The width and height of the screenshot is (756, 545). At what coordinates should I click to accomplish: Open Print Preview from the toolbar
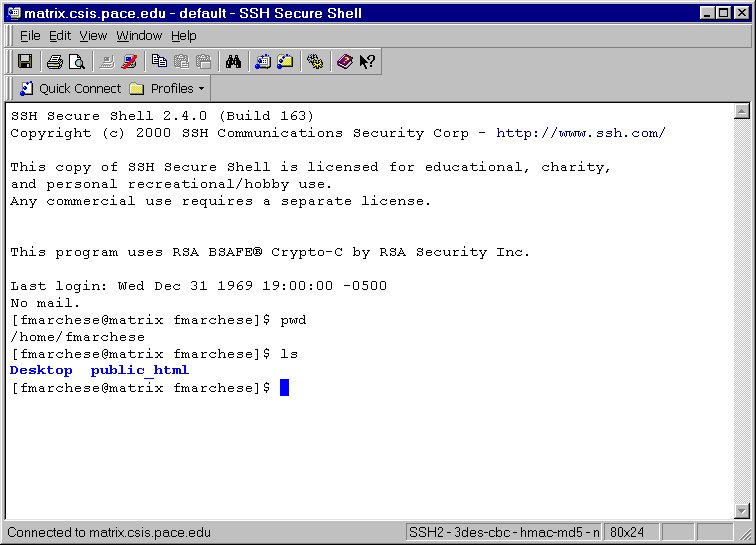(x=77, y=62)
